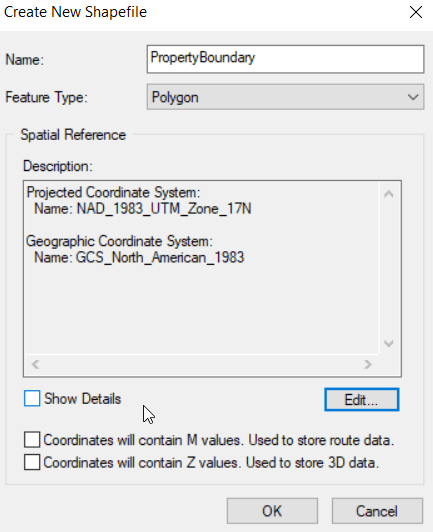Click the horizontal scrollbar track in Description
The width and height of the screenshot is (433, 532).
(x=202, y=365)
